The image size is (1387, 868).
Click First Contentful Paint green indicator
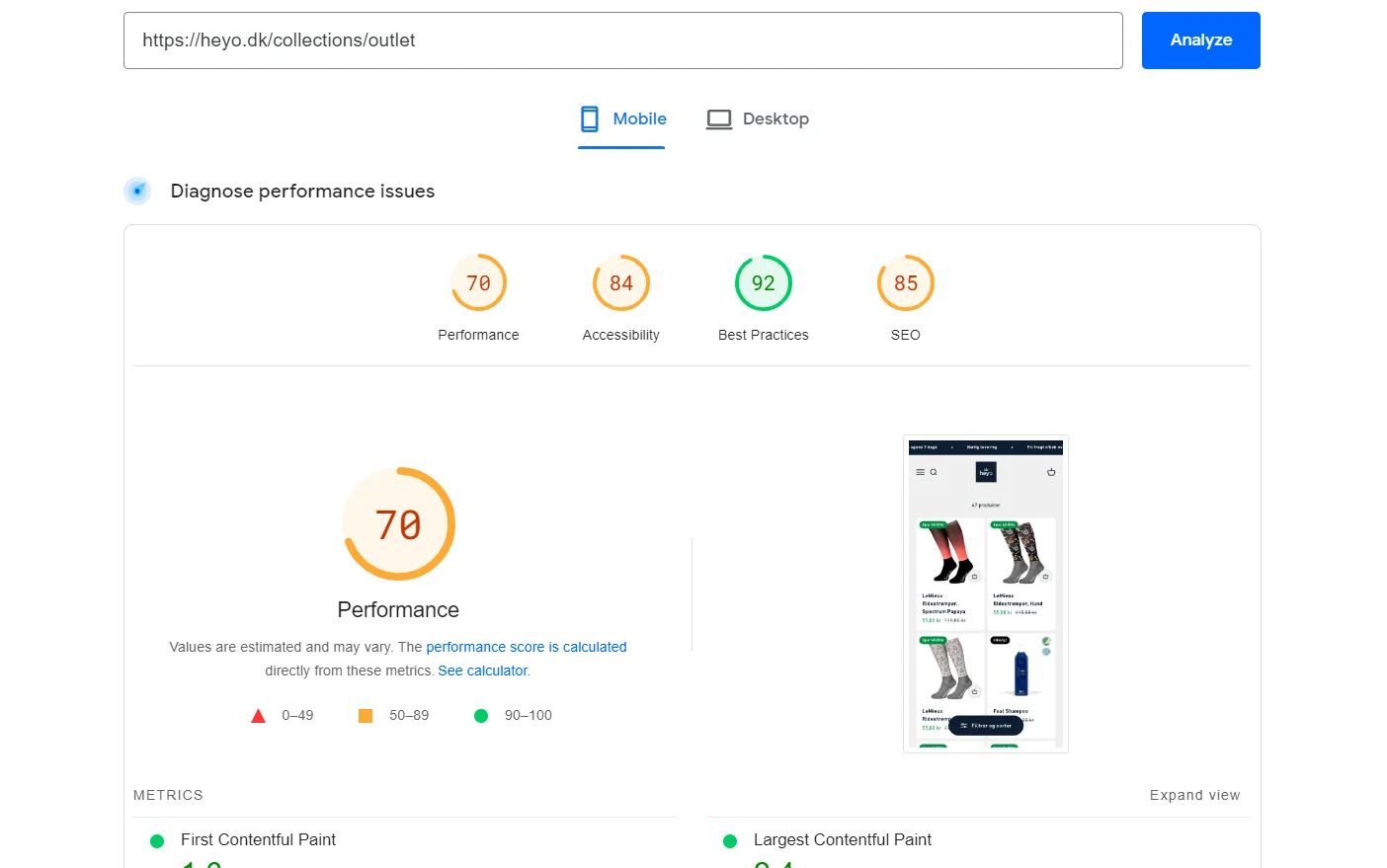pyautogui.click(x=157, y=841)
